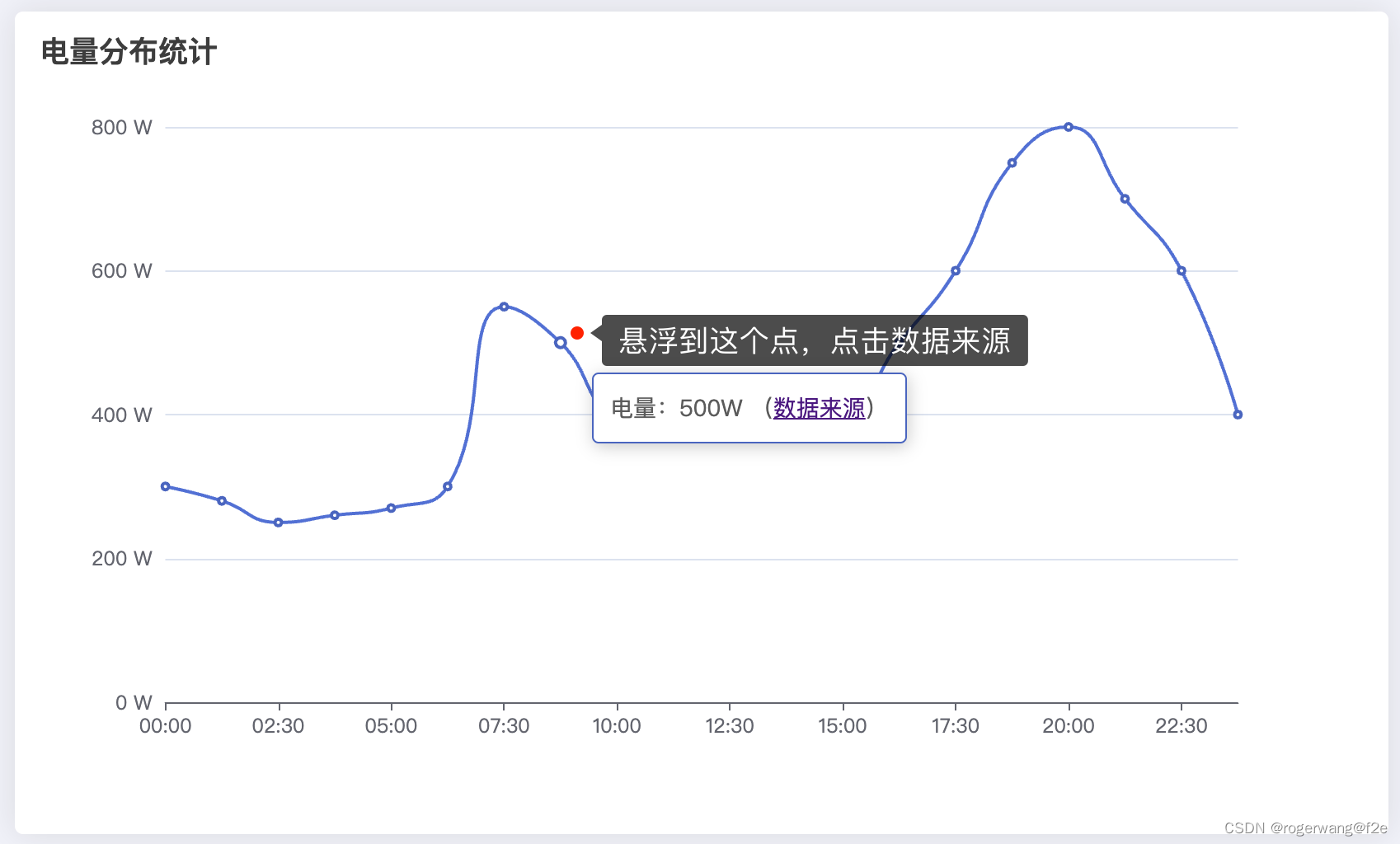Select the 270W data point at 05:00

tap(392, 509)
